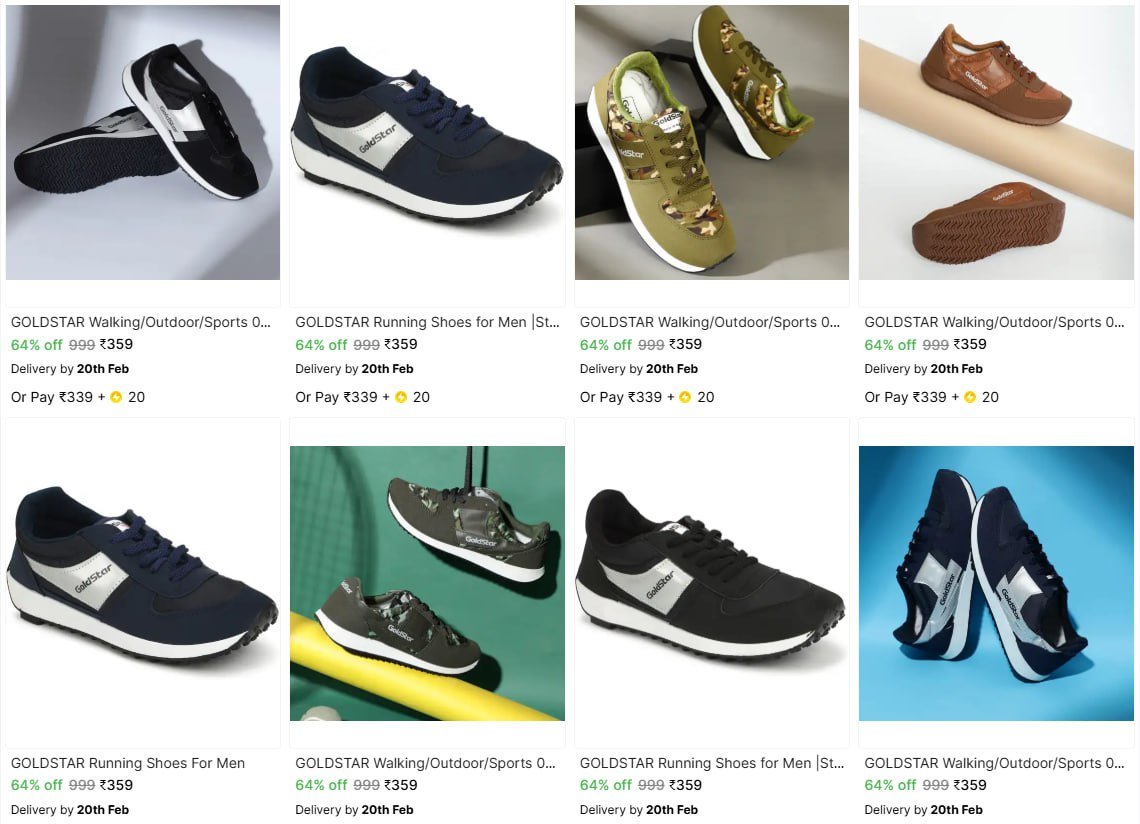1140x824 pixels.
Task: Click "64% off" under the grey-background black shoes
Action: coord(37,344)
